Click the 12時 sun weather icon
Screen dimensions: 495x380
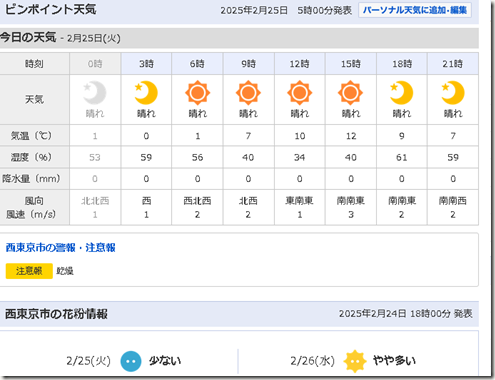coord(300,92)
